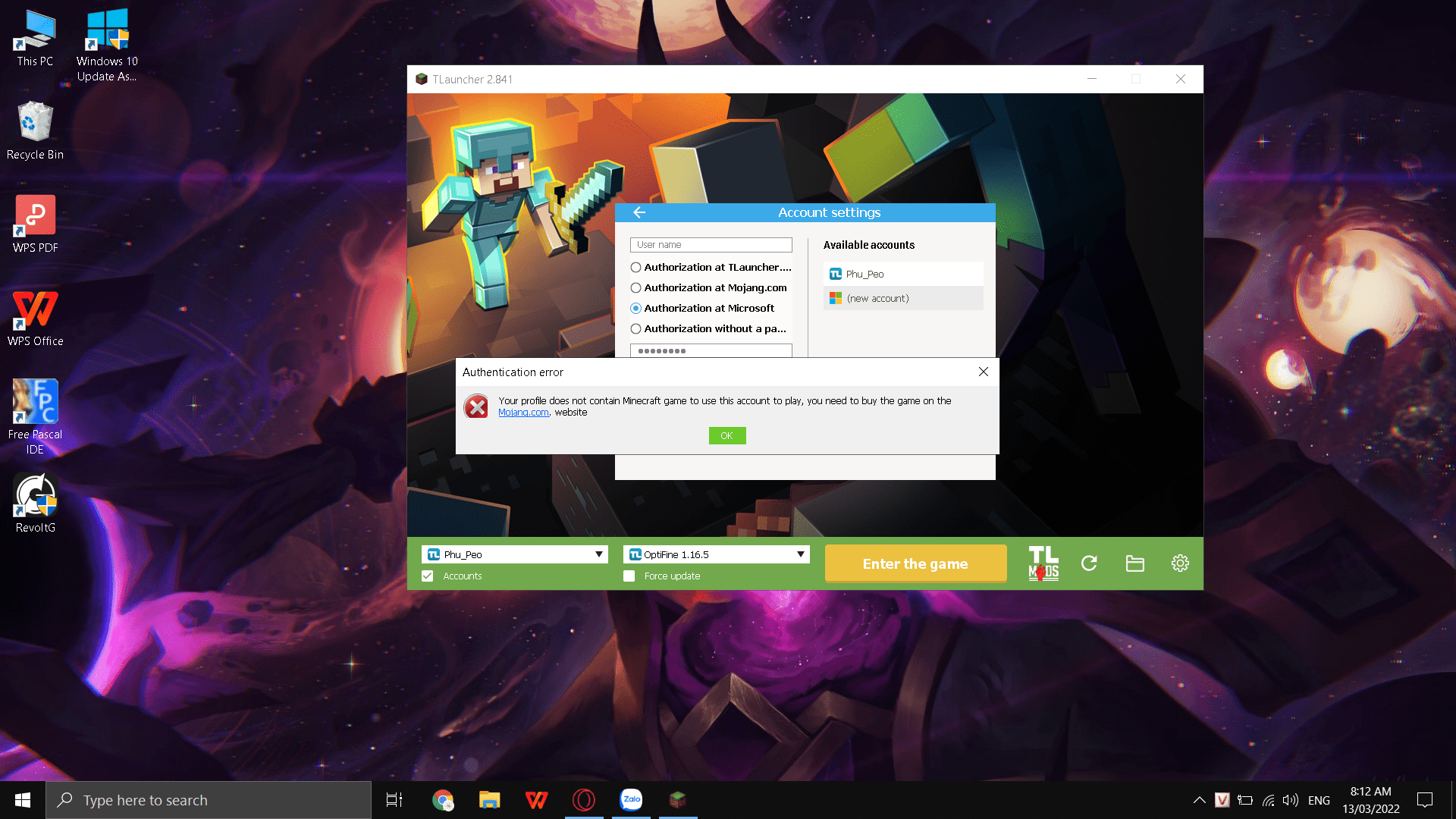
Task: Open the WPS Office desktop icon
Action: [35, 318]
